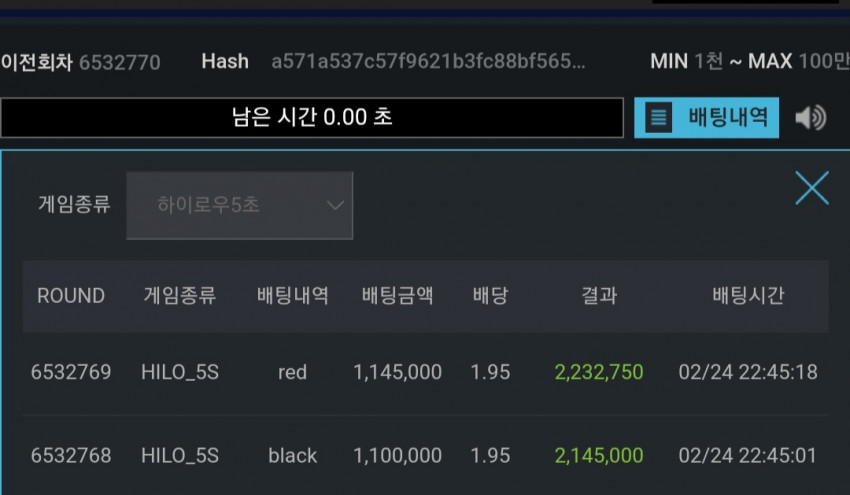Sort by 배팅금액 column header
This screenshot has width=850, height=495.
point(397,295)
